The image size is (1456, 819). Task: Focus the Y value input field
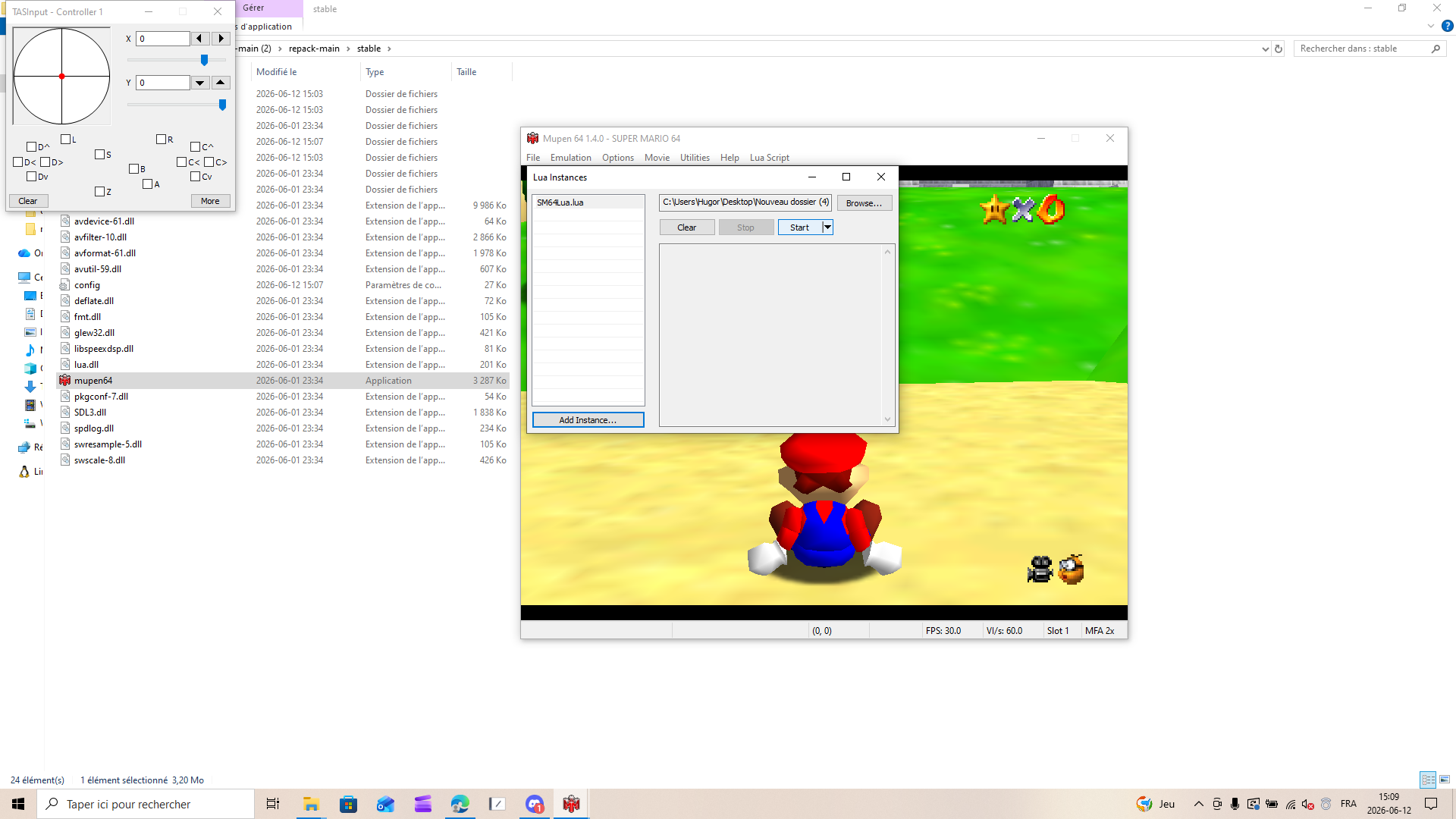(x=163, y=83)
